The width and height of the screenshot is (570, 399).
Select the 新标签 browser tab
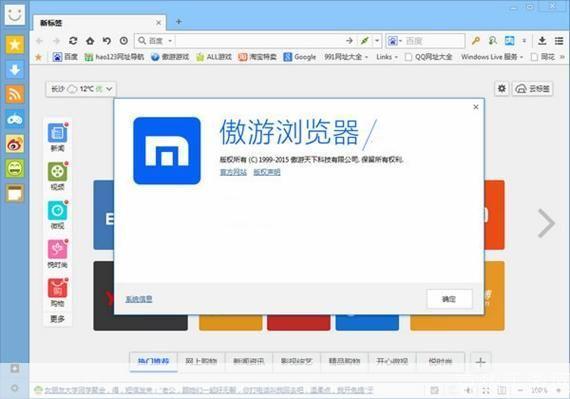(99, 23)
